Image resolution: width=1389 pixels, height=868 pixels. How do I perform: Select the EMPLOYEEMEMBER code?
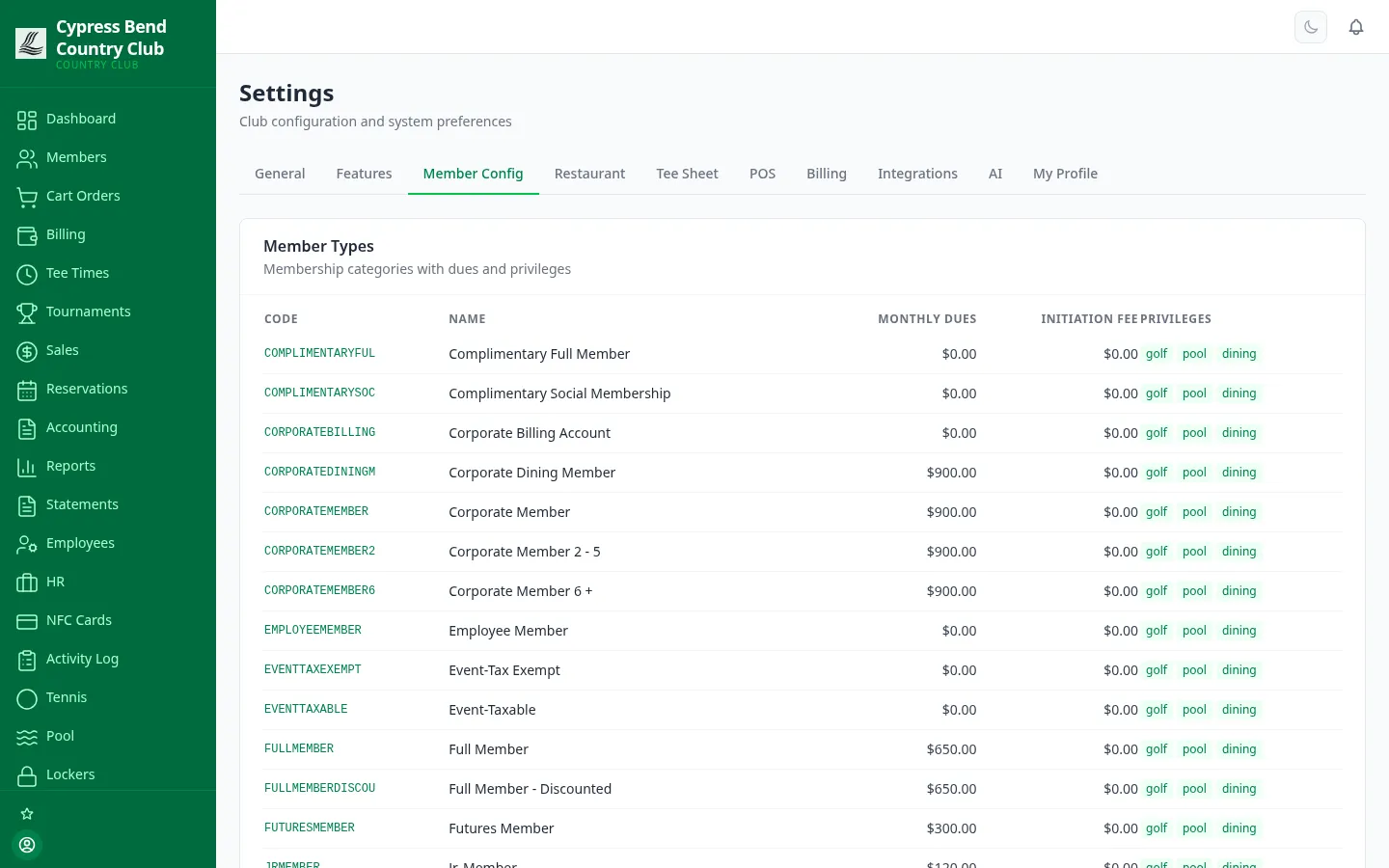click(x=313, y=630)
